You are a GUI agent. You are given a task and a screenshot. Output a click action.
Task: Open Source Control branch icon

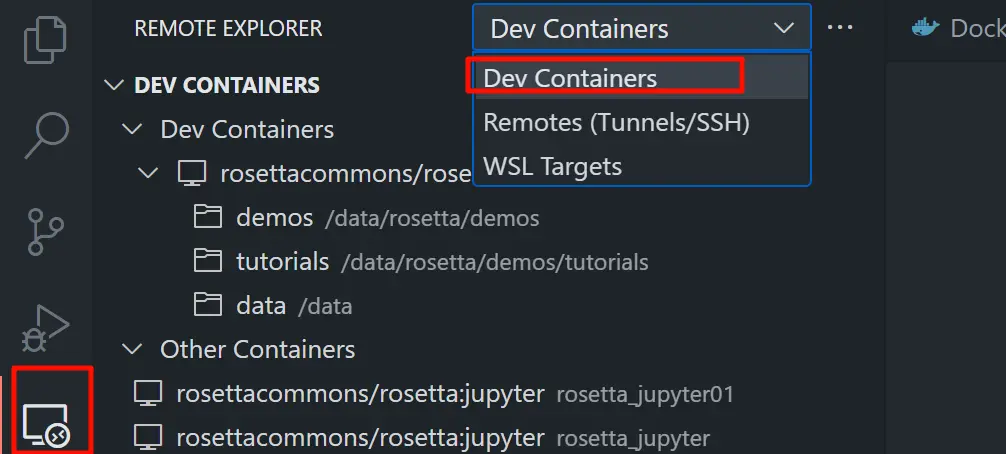[46, 232]
